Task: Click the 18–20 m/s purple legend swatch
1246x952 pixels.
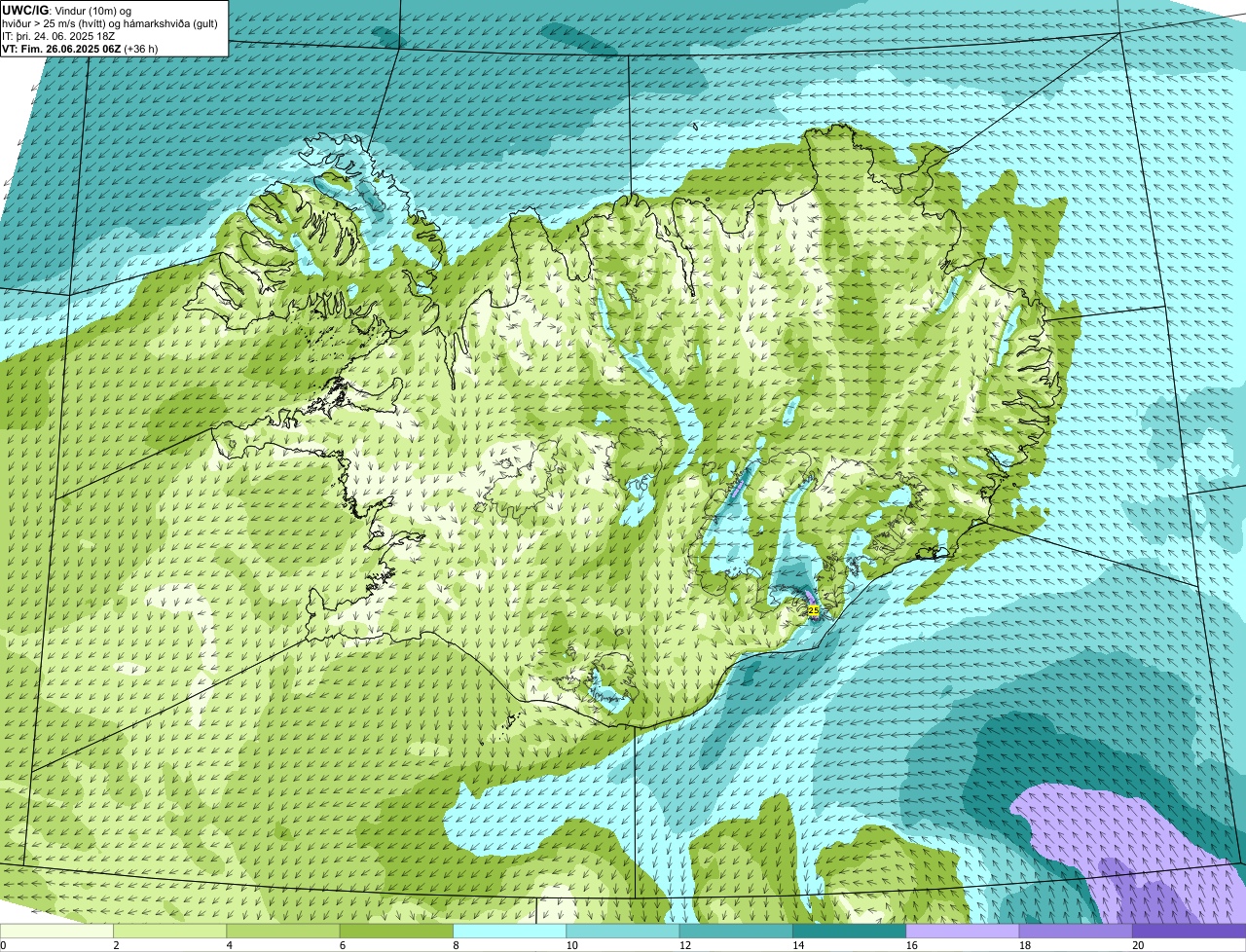Action: pyautogui.click(x=1076, y=931)
